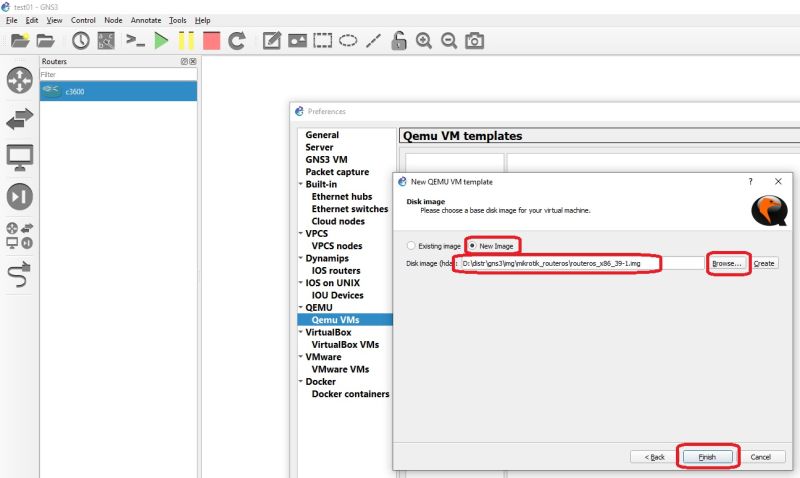
Task: Collapse the VirtualBox preferences section
Action: [301, 332]
